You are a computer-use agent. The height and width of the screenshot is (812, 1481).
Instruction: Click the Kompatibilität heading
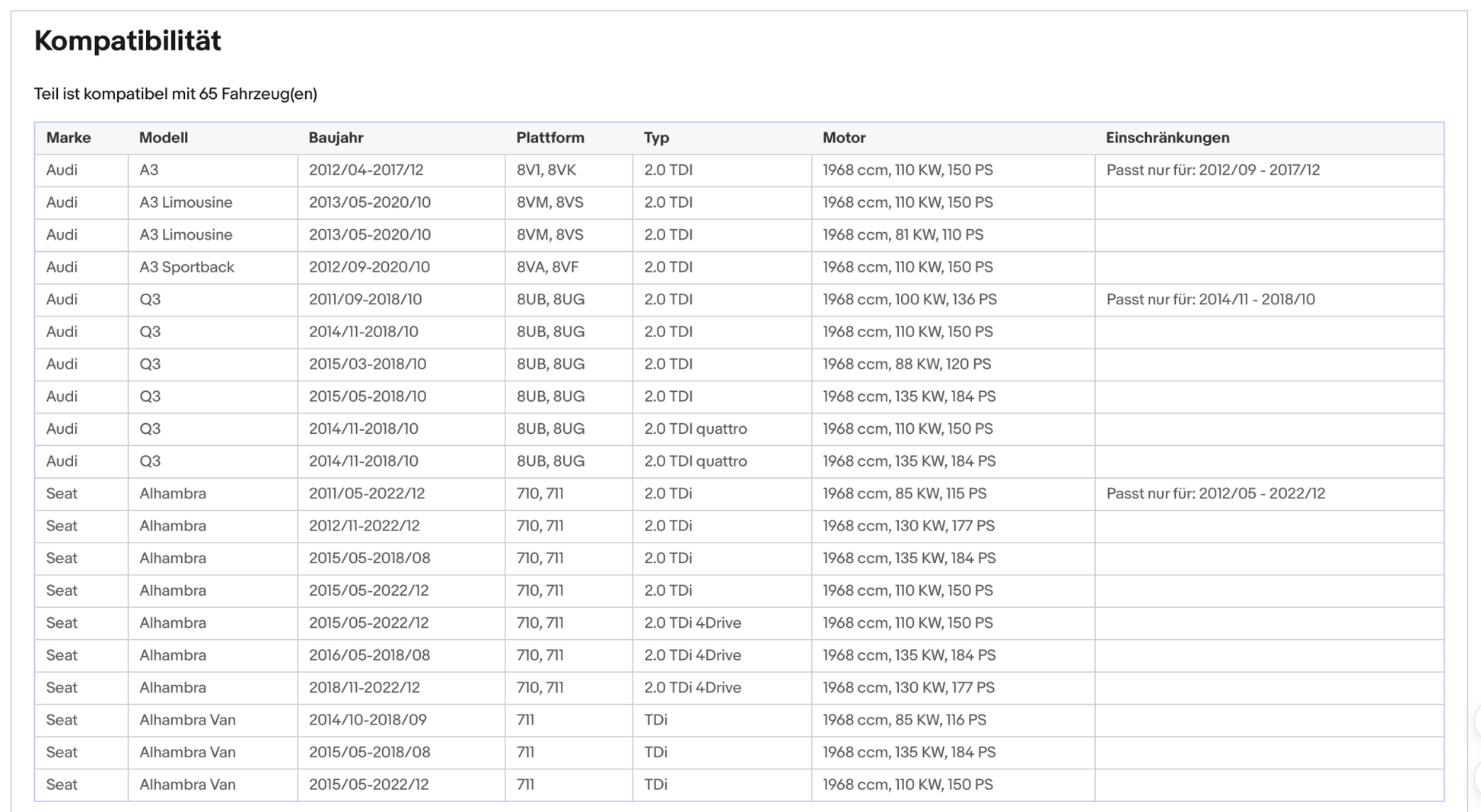coord(128,40)
